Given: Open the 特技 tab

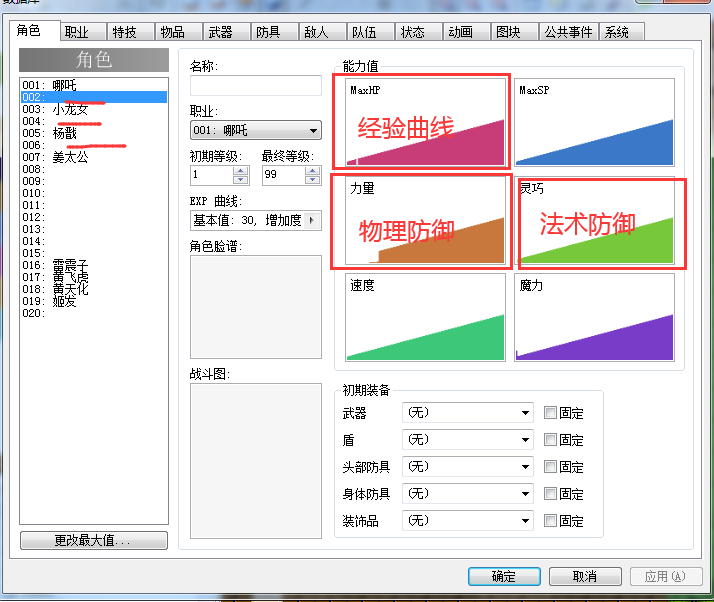Looking at the screenshot, I should [x=131, y=32].
